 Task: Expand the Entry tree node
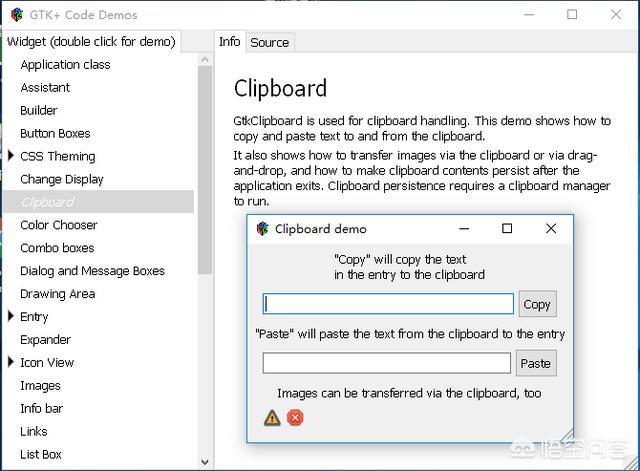click(x=11, y=316)
